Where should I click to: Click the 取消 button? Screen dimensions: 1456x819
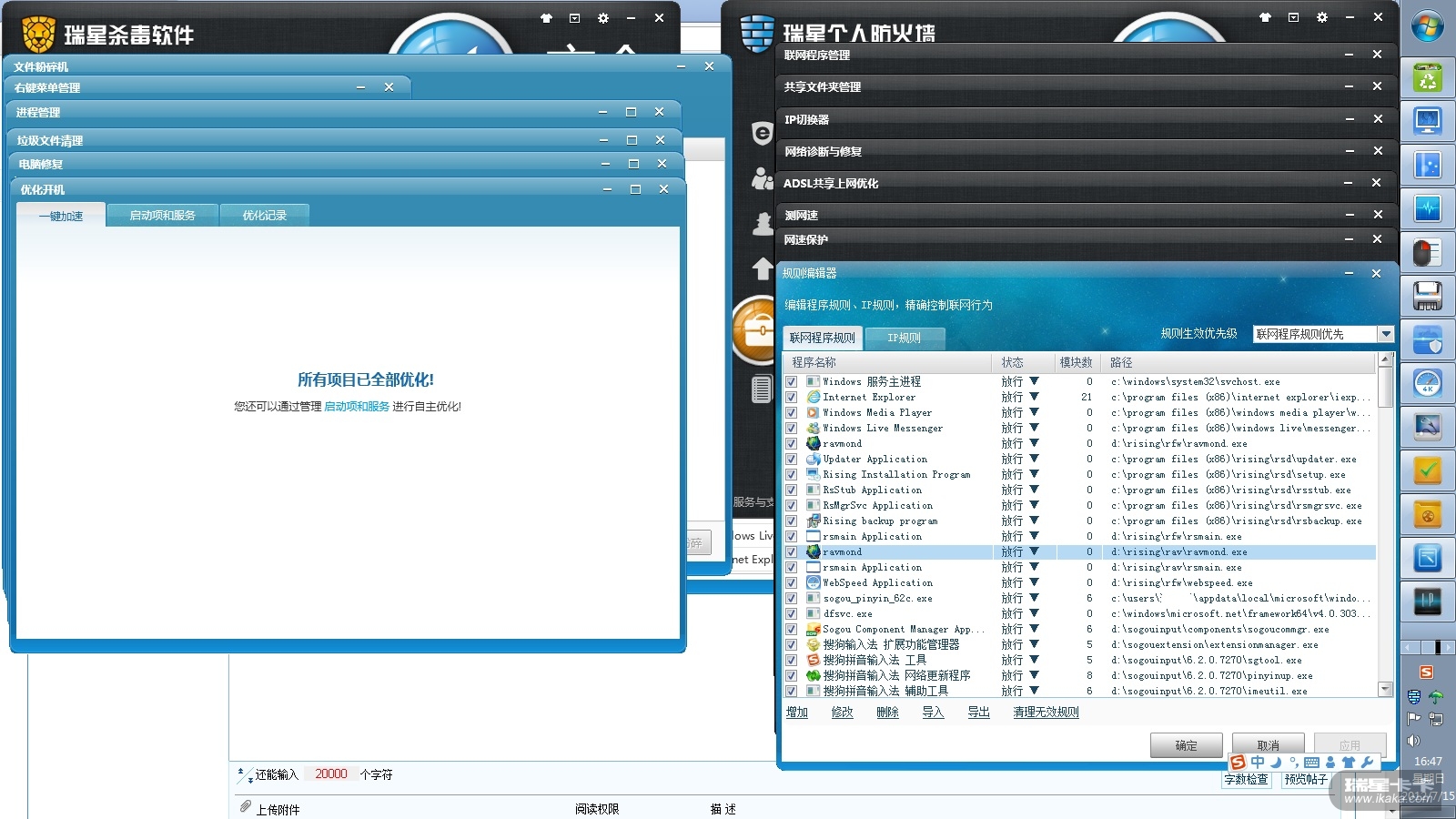coord(1268,745)
